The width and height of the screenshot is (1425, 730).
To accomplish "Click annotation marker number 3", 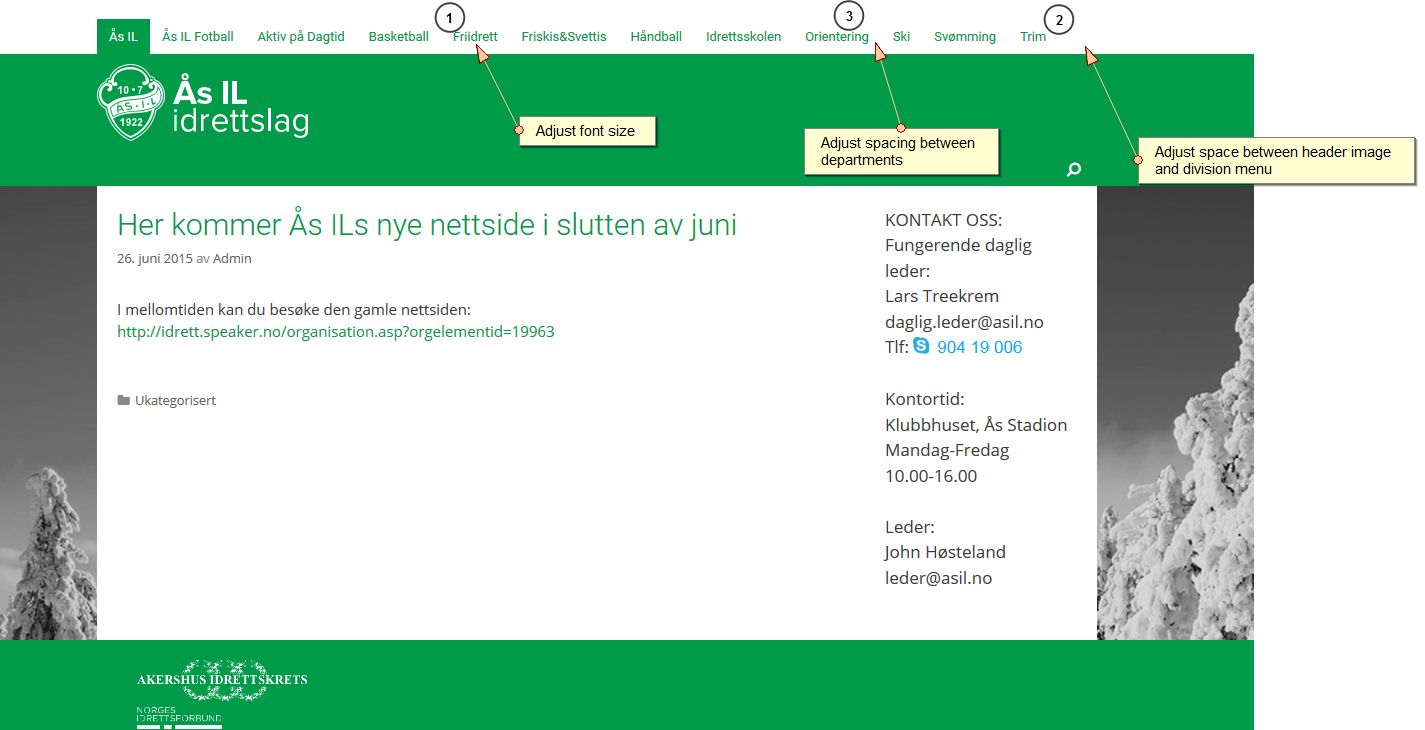I will click(849, 15).
